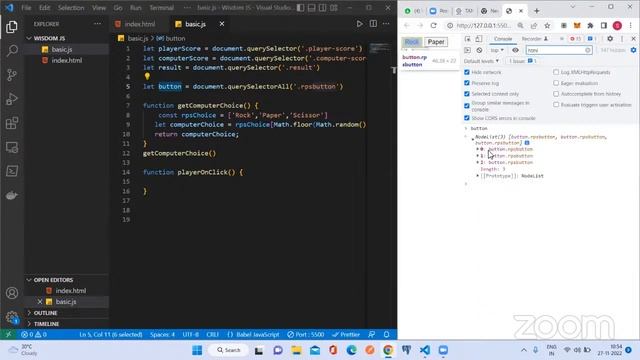Open the File menu
This screenshot has height=360, width=640.
click(x=26, y=7)
